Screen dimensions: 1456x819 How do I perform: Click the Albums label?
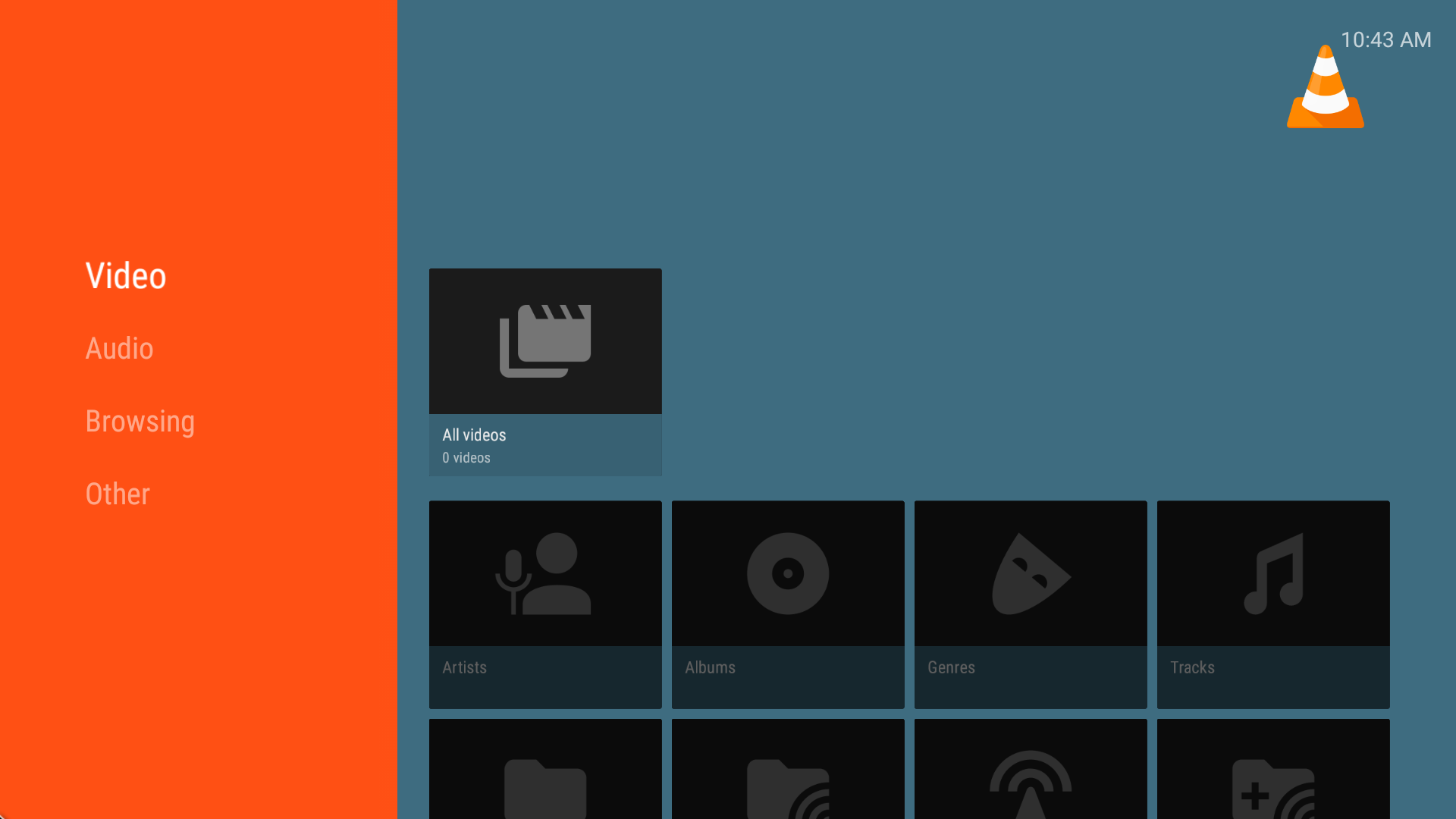pyautogui.click(x=710, y=667)
